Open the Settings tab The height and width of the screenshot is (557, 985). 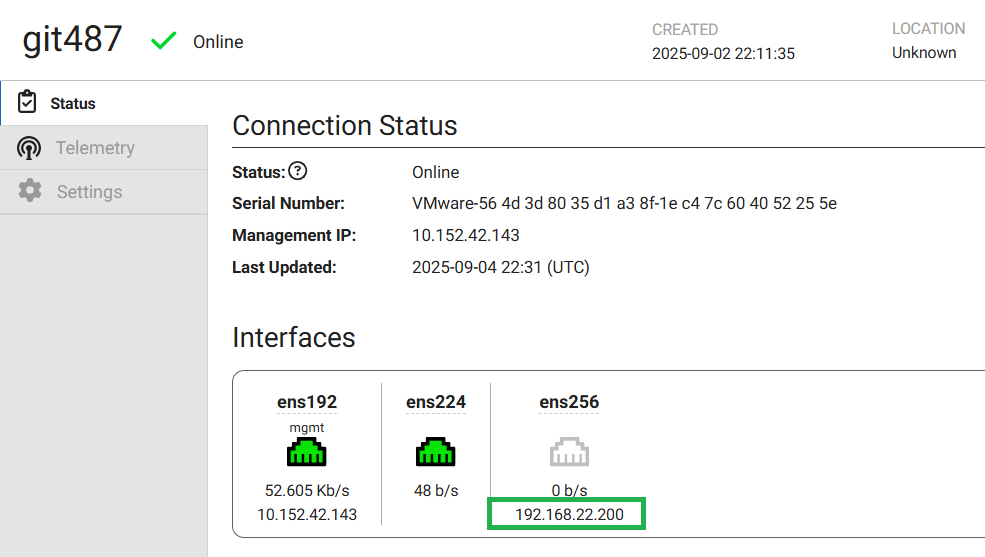tap(89, 191)
